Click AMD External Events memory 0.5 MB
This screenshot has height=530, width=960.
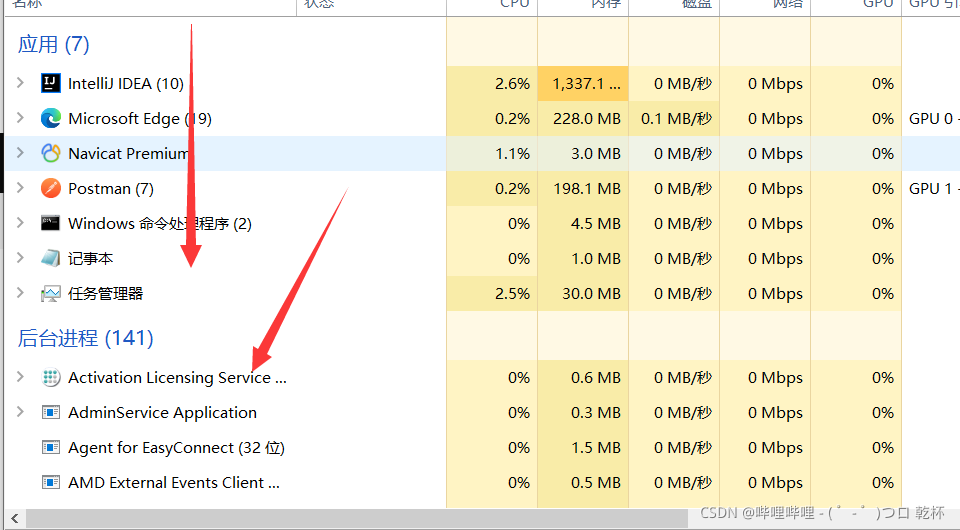[596, 482]
